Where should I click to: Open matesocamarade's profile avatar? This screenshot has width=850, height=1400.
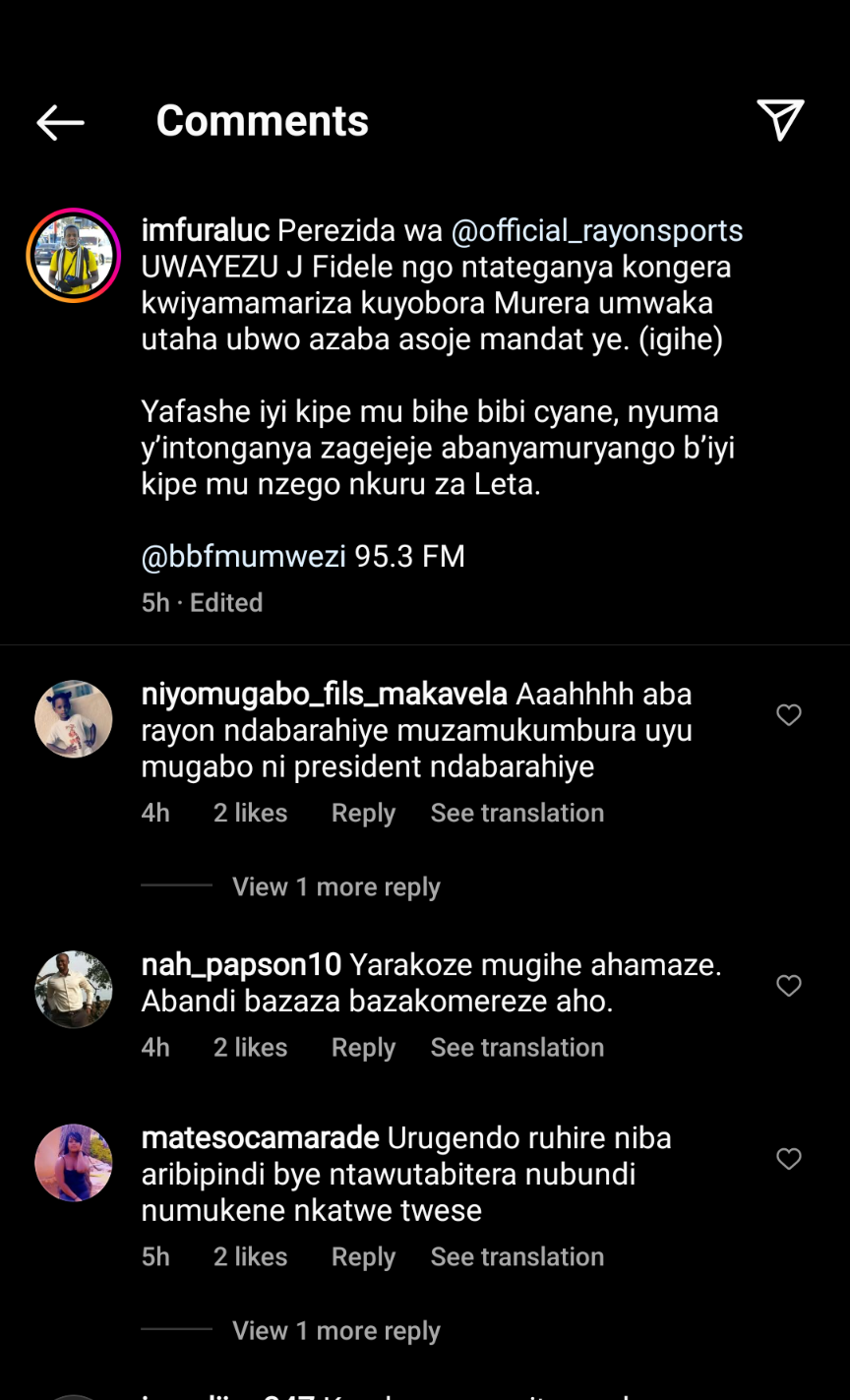click(x=74, y=1163)
